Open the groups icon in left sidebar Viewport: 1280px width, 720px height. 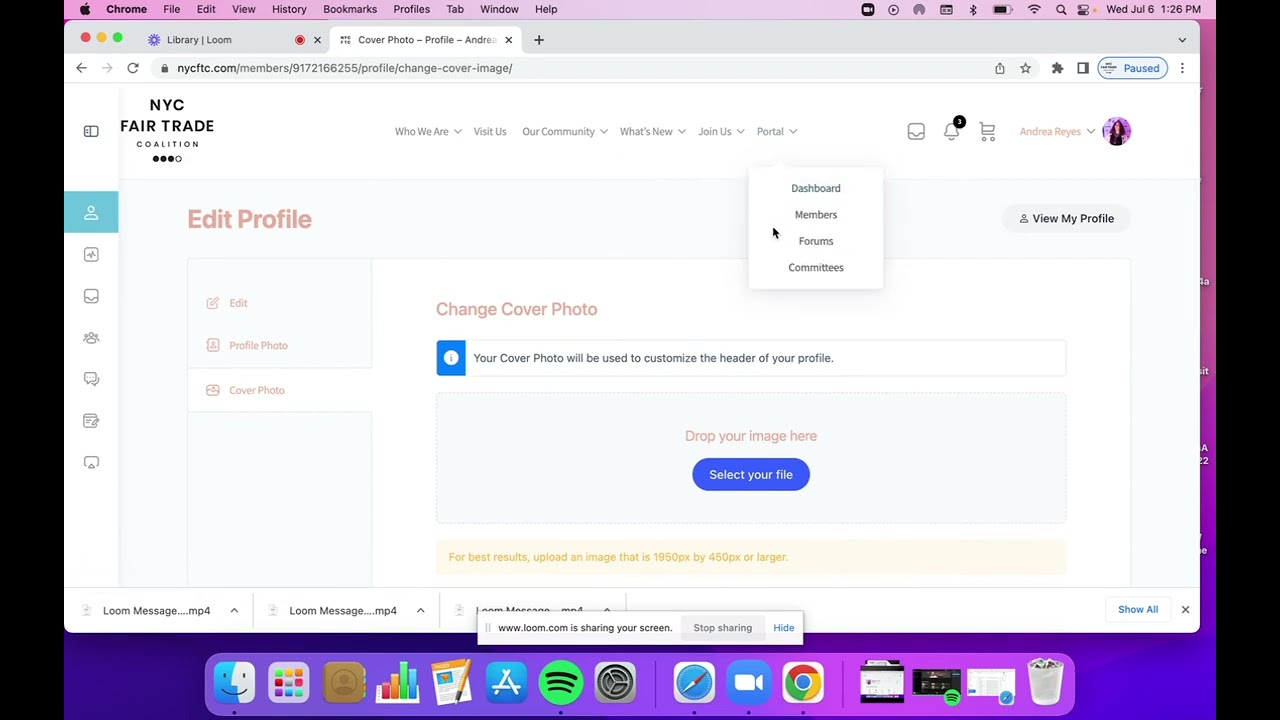click(91, 338)
